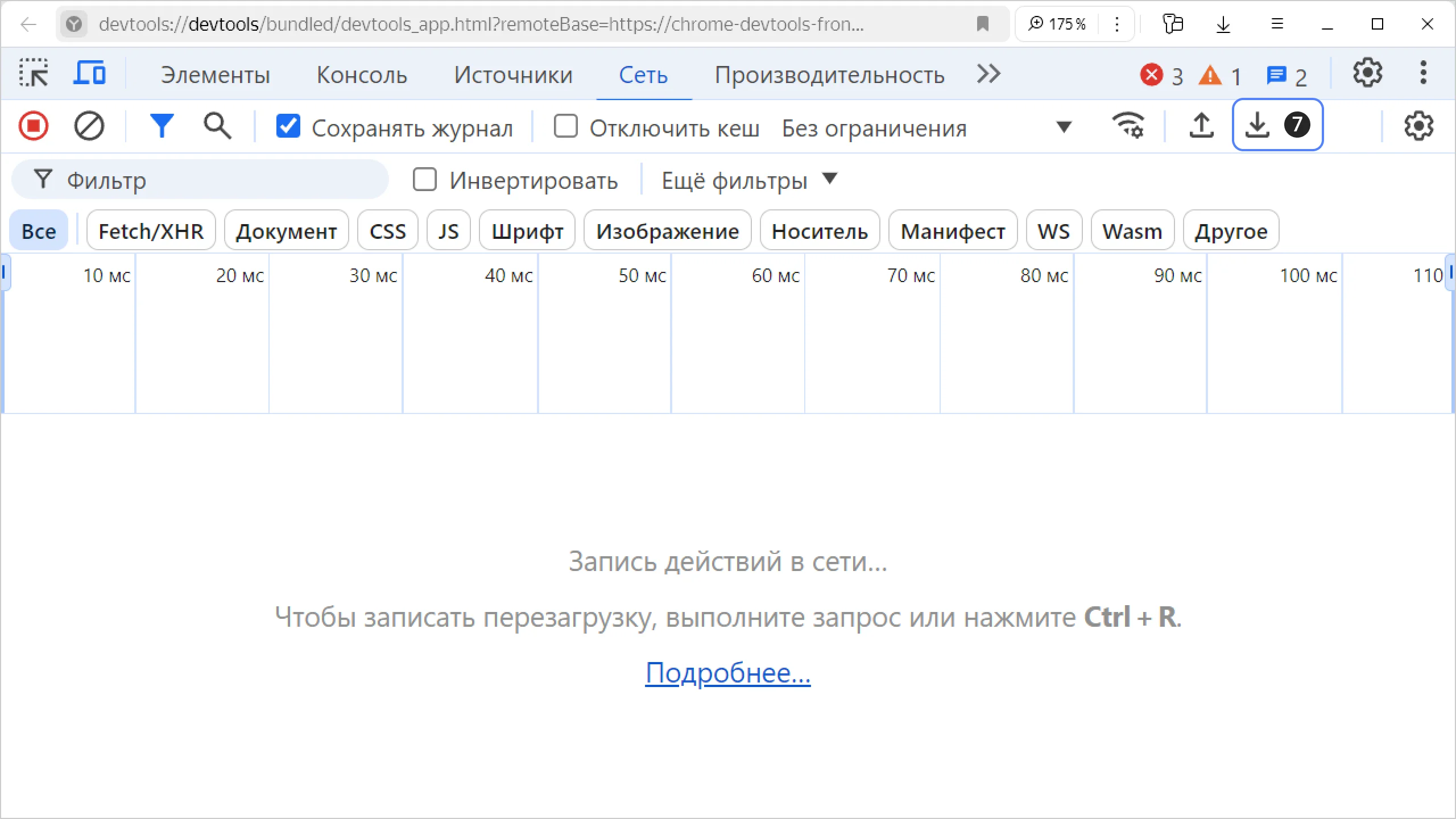
Task: Click the Фильтр input field
Action: (199, 180)
